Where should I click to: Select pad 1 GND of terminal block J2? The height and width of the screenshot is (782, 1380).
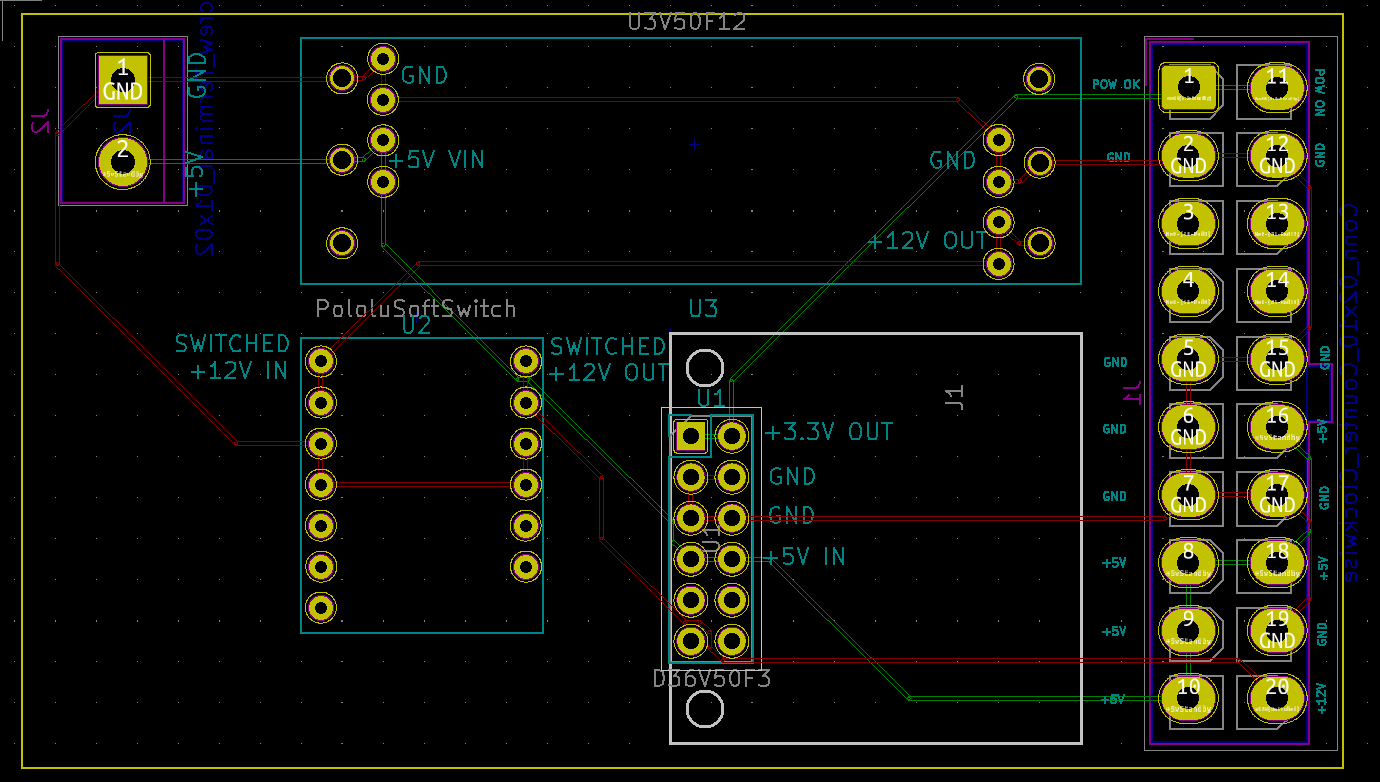pos(123,80)
